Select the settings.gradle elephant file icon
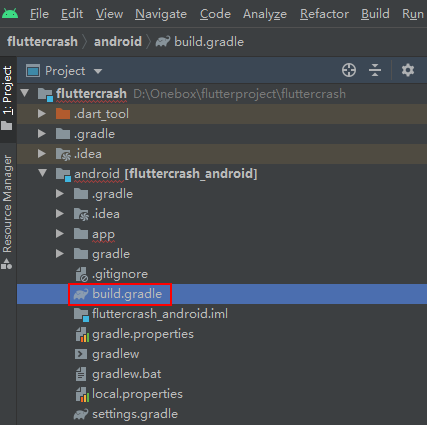427x425 pixels. 81,414
